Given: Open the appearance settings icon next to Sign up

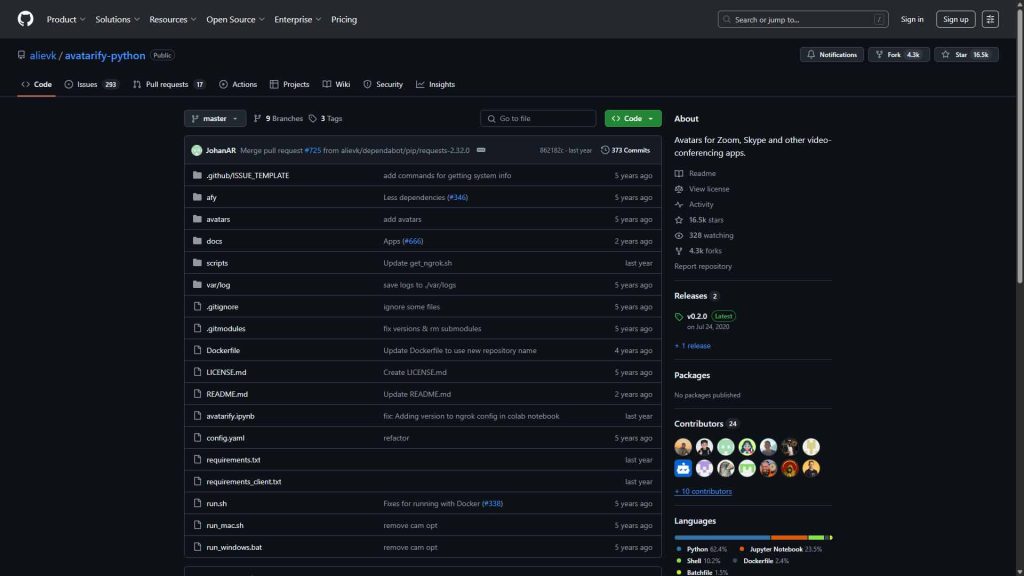Looking at the screenshot, I should click(990, 20).
